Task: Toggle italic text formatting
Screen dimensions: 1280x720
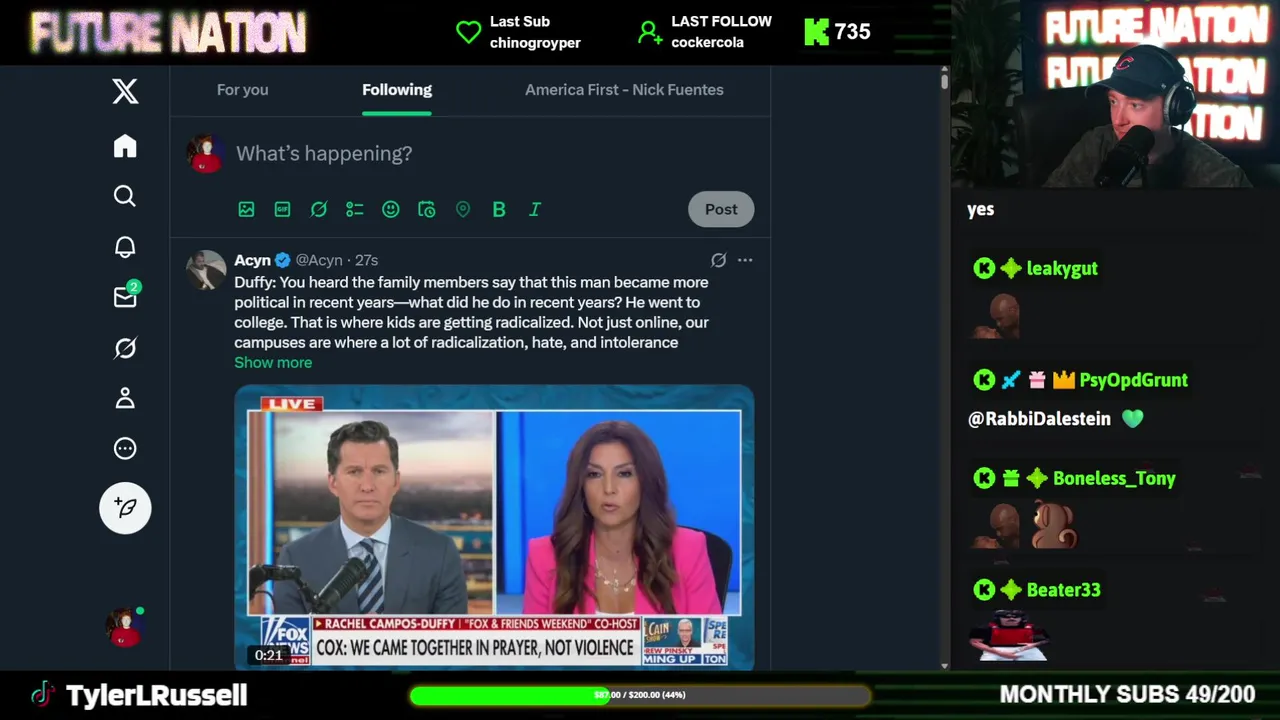Action: (x=534, y=209)
